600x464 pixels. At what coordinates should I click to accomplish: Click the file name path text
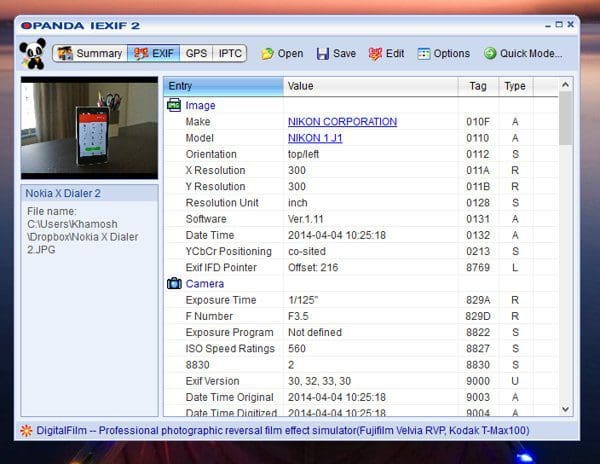82,230
